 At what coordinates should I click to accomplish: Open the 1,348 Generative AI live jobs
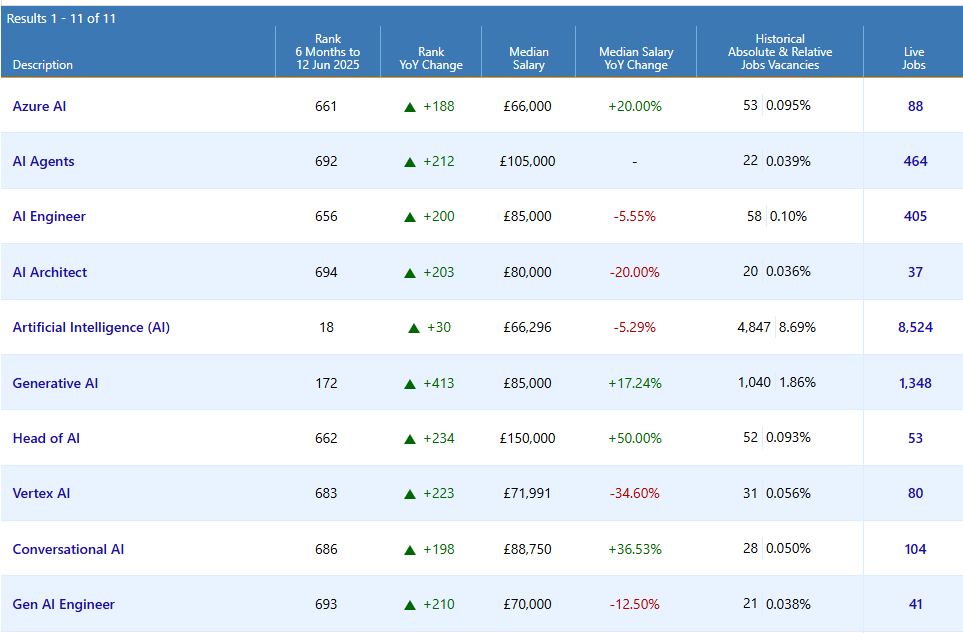point(915,383)
